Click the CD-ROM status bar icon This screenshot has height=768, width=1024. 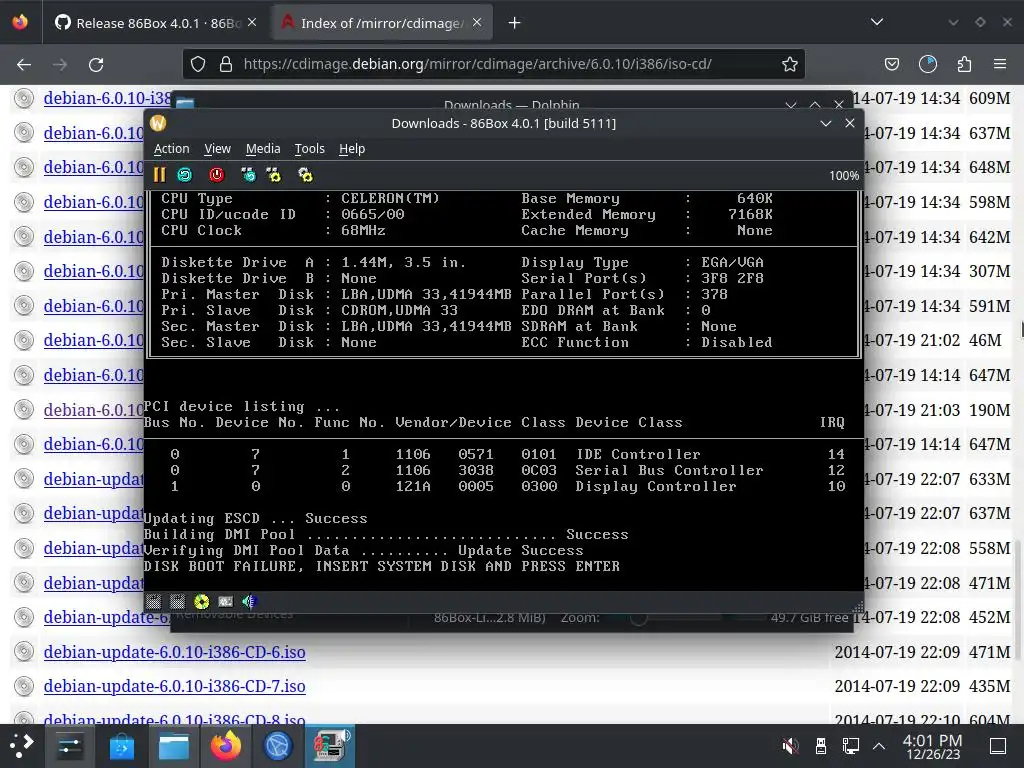click(201, 601)
